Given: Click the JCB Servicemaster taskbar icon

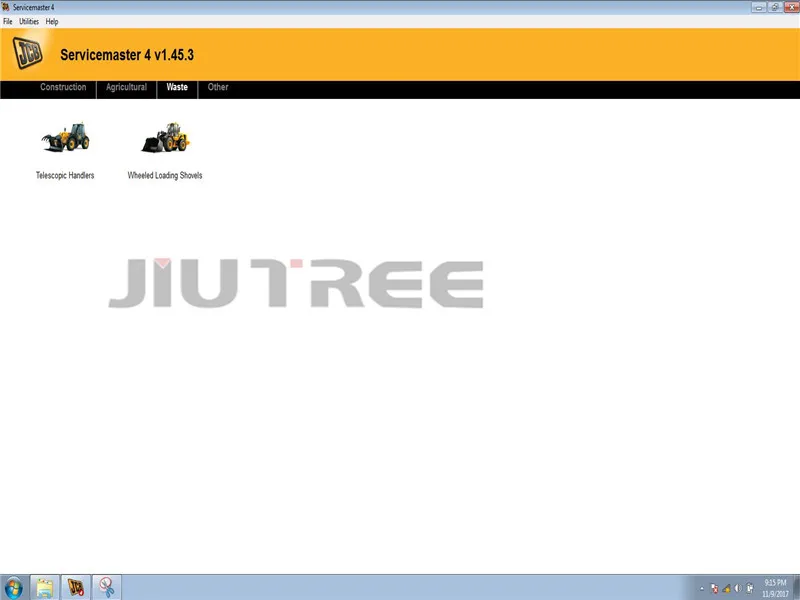Looking at the screenshot, I should tap(76, 588).
